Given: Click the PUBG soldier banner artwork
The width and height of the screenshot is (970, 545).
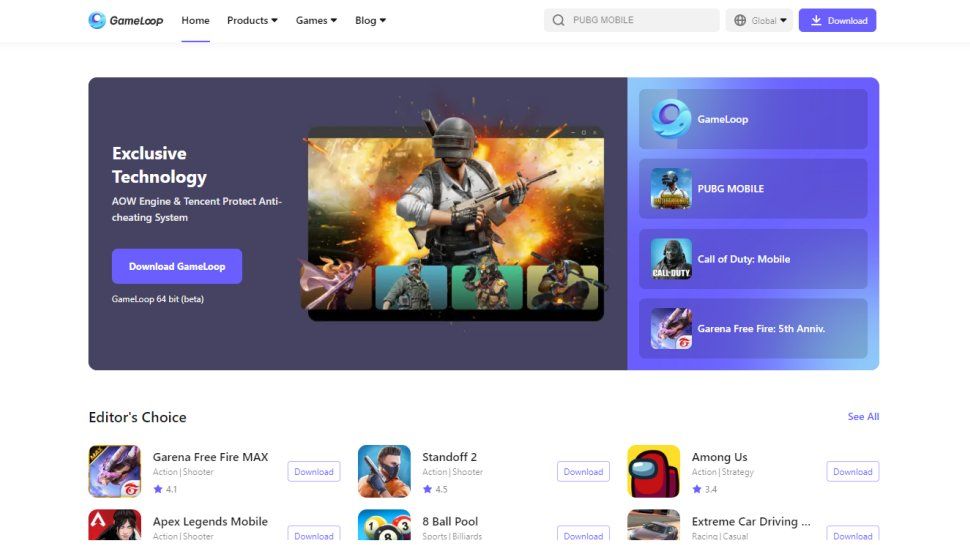Looking at the screenshot, I should point(456,210).
